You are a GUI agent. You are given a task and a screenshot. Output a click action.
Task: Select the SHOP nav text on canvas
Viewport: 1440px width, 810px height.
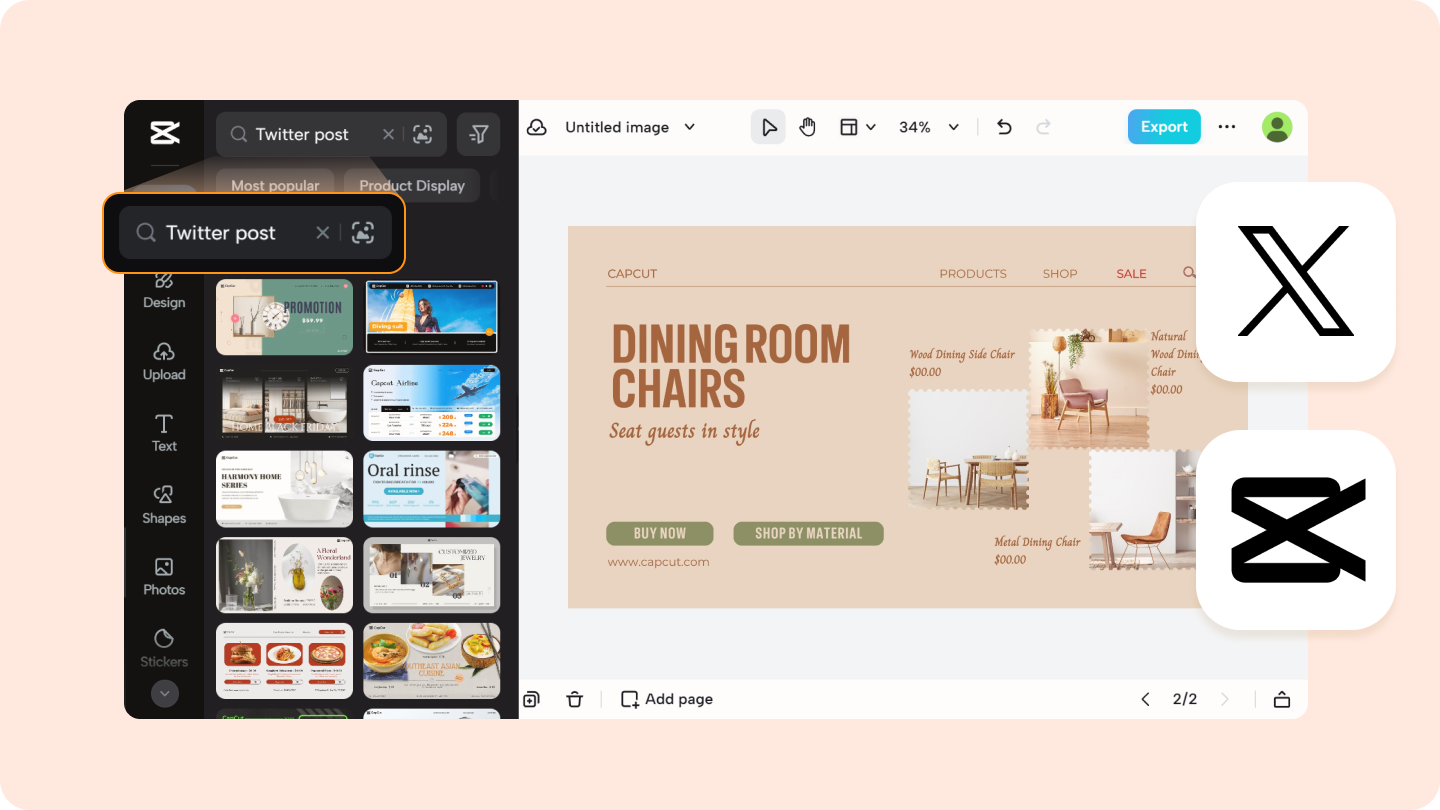[1060, 274]
